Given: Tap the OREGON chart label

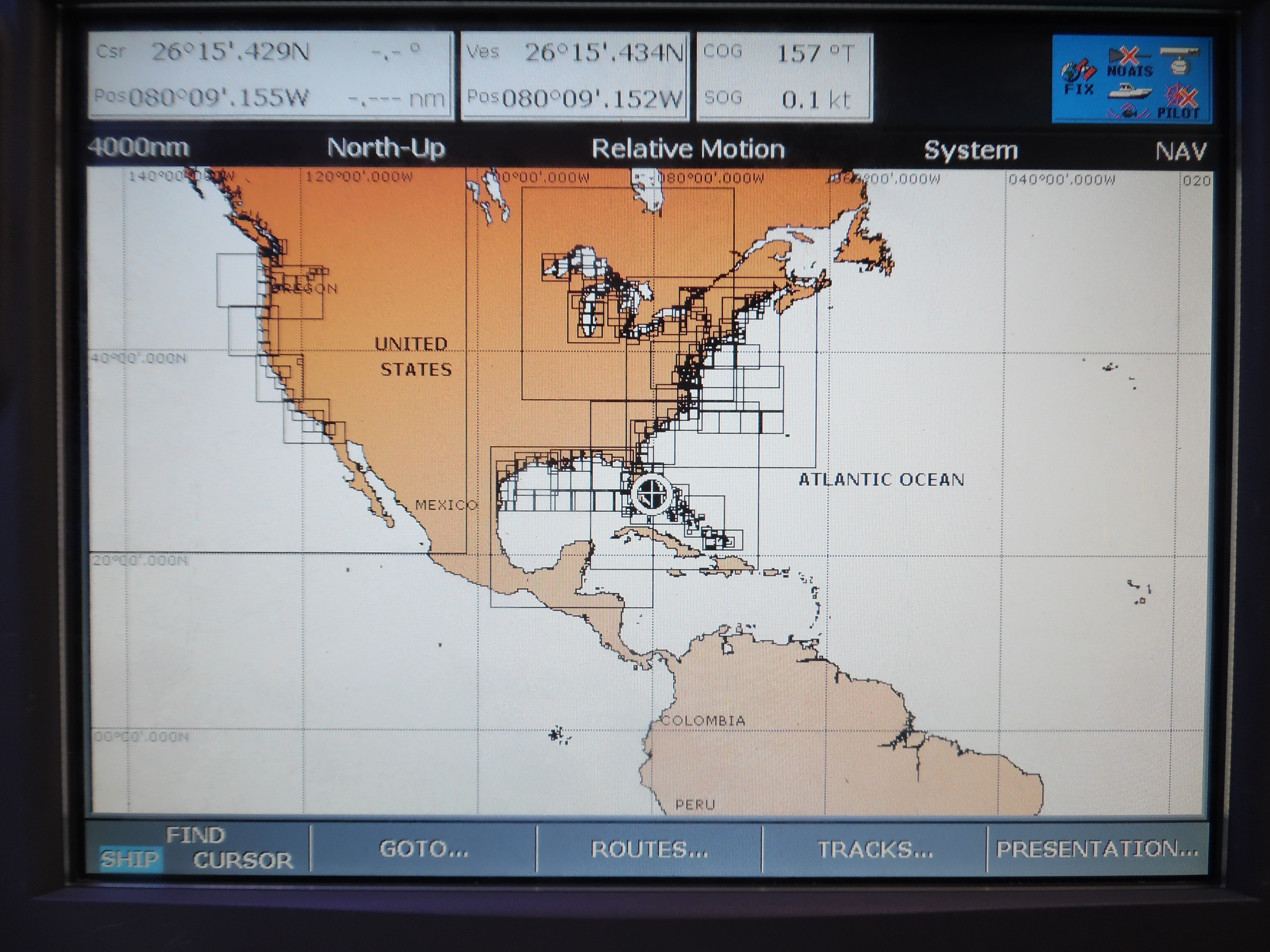Looking at the screenshot, I should [x=304, y=288].
